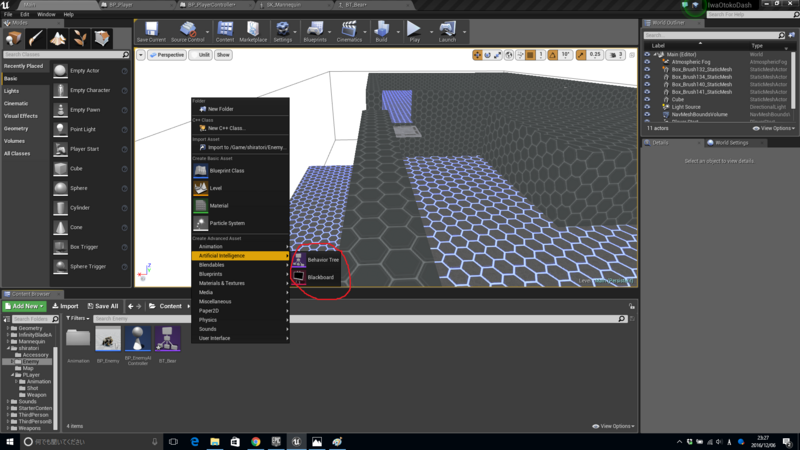Image resolution: width=800 pixels, height=450 pixels.
Task: Choose Particle System in context menu
Action: (x=240, y=223)
